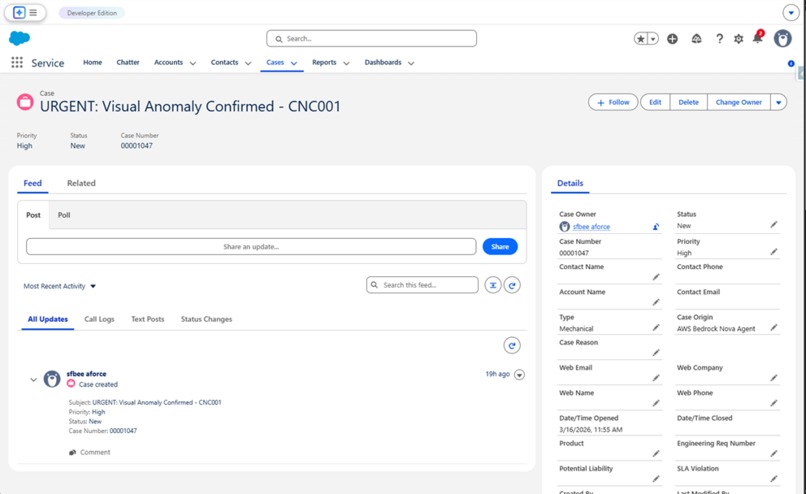
Task: Show the Call Logs feed filter
Action: tap(99, 319)
